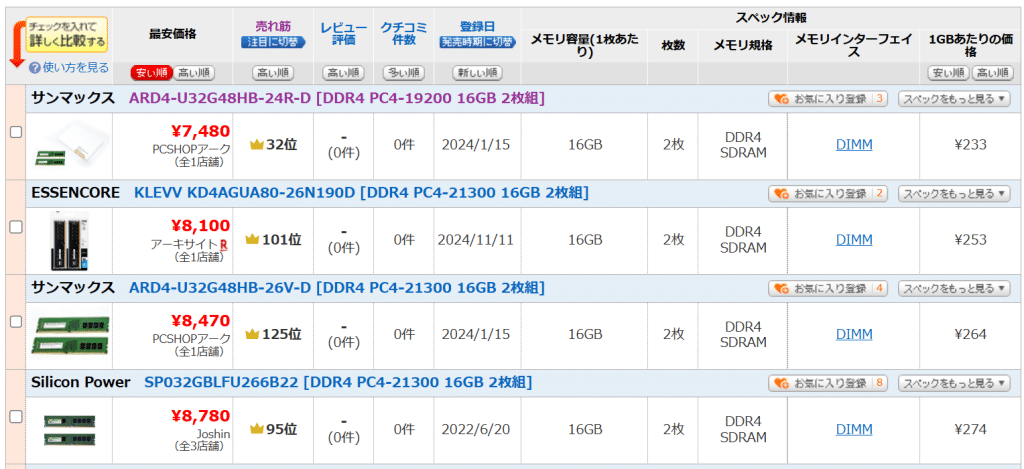Click the crown icon beside 125位 ranking
Viewport: 1024px width, 469px height.
click(x=252, y=334)
